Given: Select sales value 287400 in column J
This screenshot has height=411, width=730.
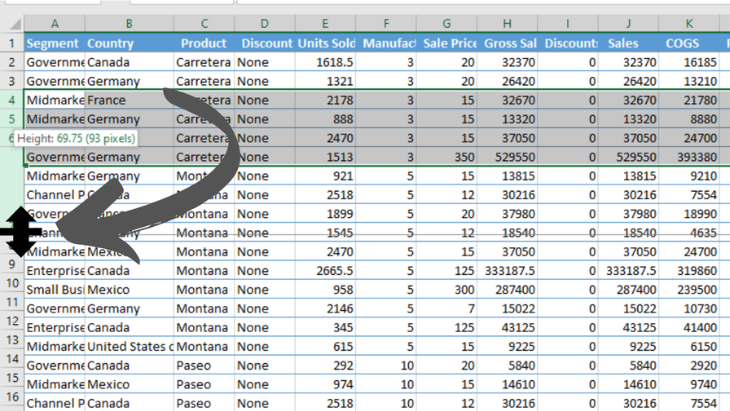Looking at the screenshot, I should [x=628, y=290].
